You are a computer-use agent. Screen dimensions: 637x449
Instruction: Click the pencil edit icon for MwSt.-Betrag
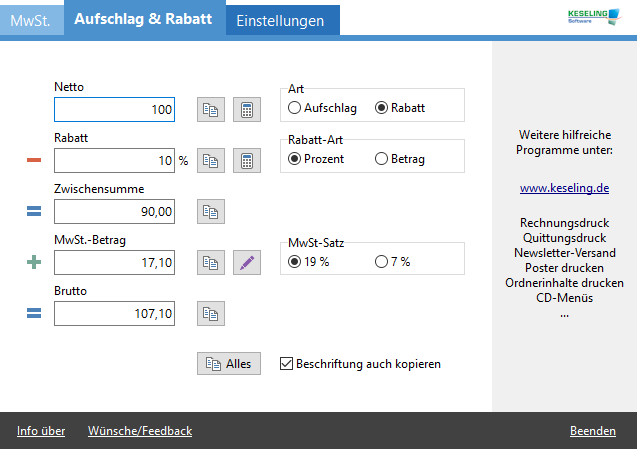pos(247,262)
